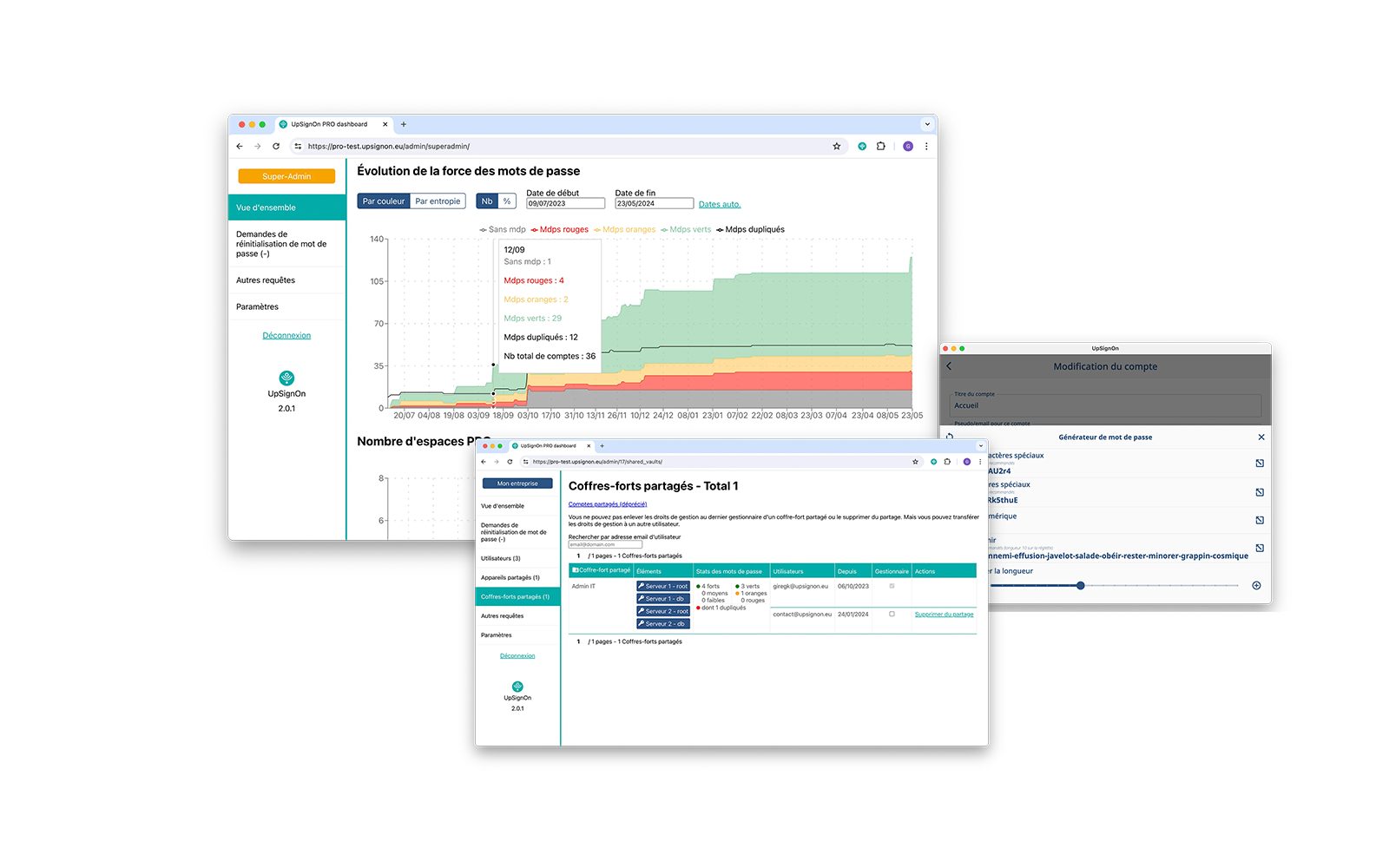Open the Chrome three-dot menu in superadmin window
The width and height of the screenshot is (1389, 868).
coord(926,147)
